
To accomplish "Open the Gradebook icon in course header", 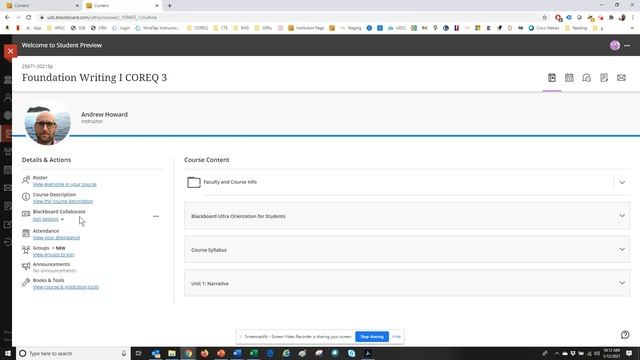I will pos(604,78).
